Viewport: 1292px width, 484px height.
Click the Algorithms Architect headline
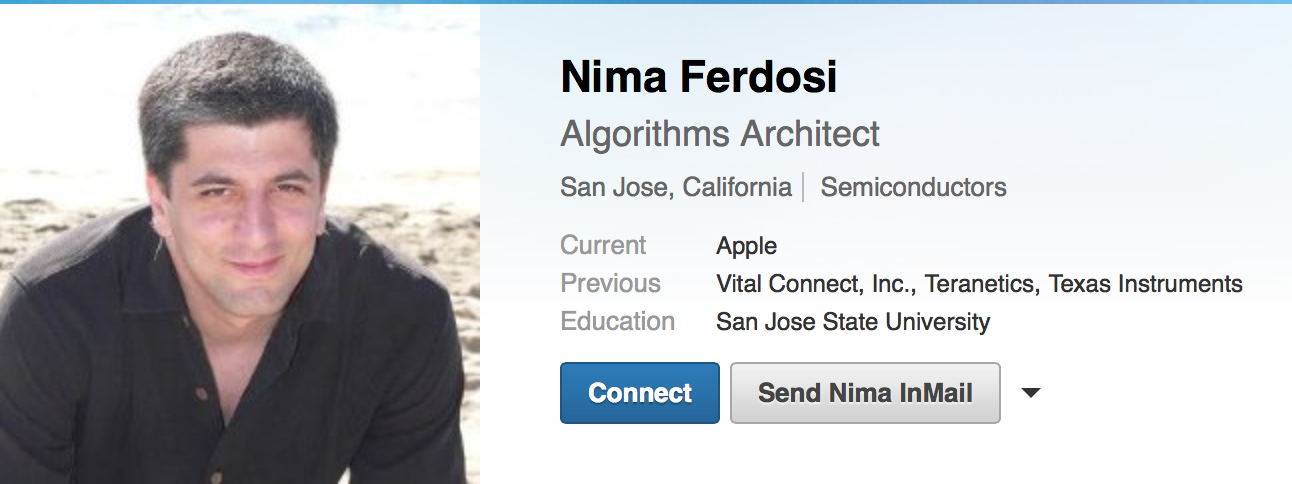[720, 133]
